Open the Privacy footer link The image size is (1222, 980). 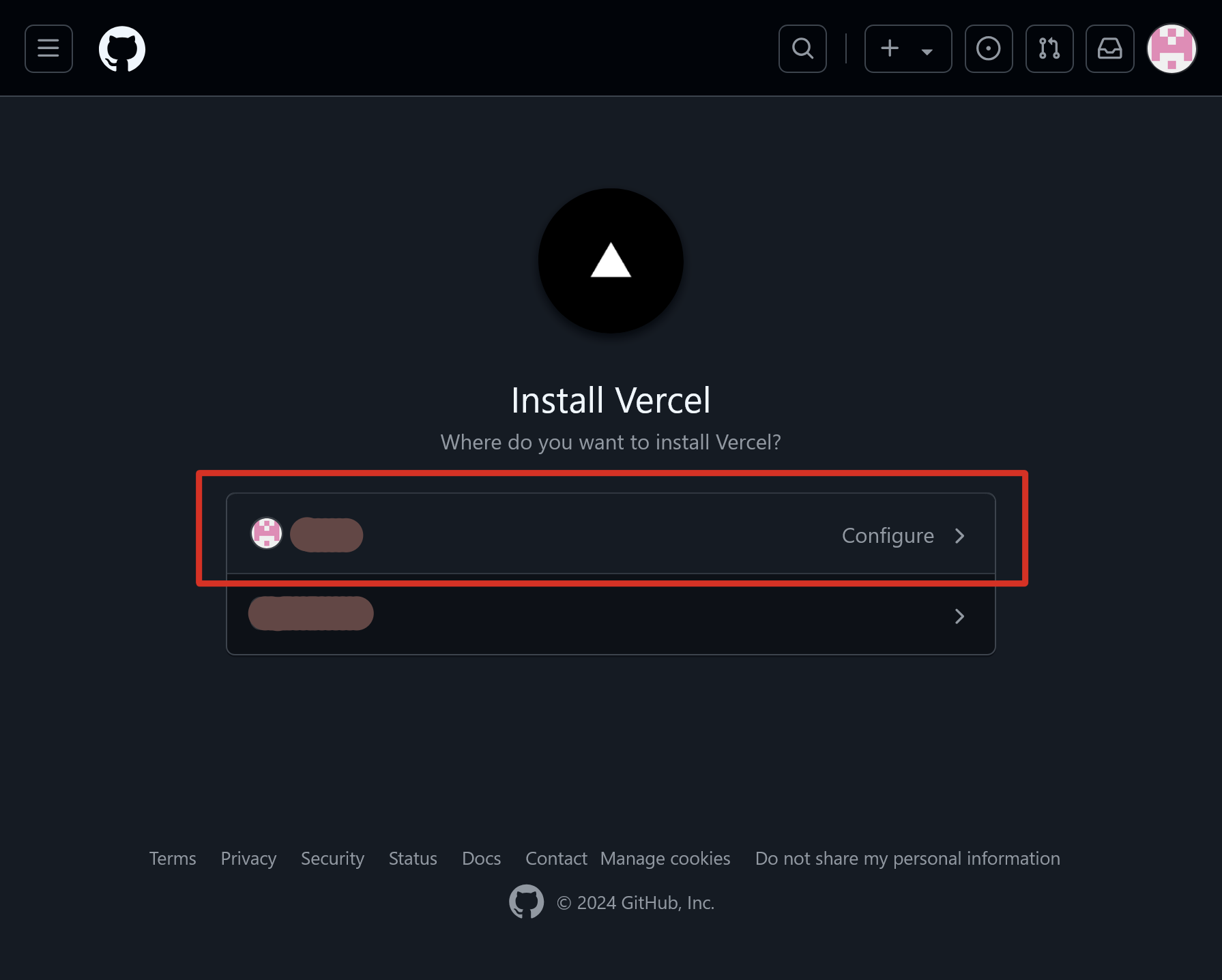pyautogui.click(x=248, y=859)
